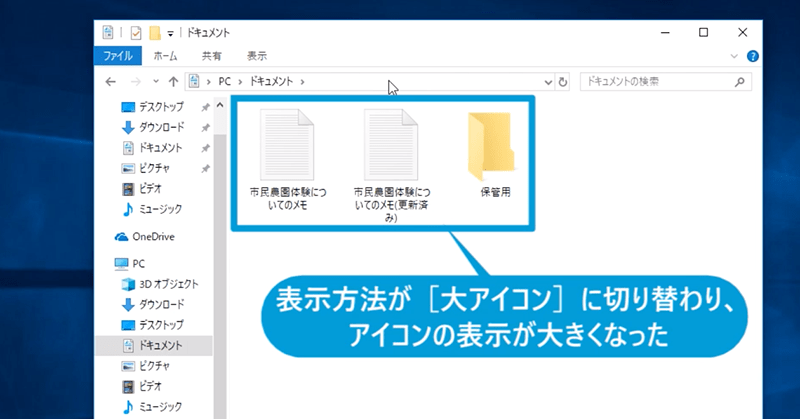Select ミュージック in quick access list

(152, 209)
